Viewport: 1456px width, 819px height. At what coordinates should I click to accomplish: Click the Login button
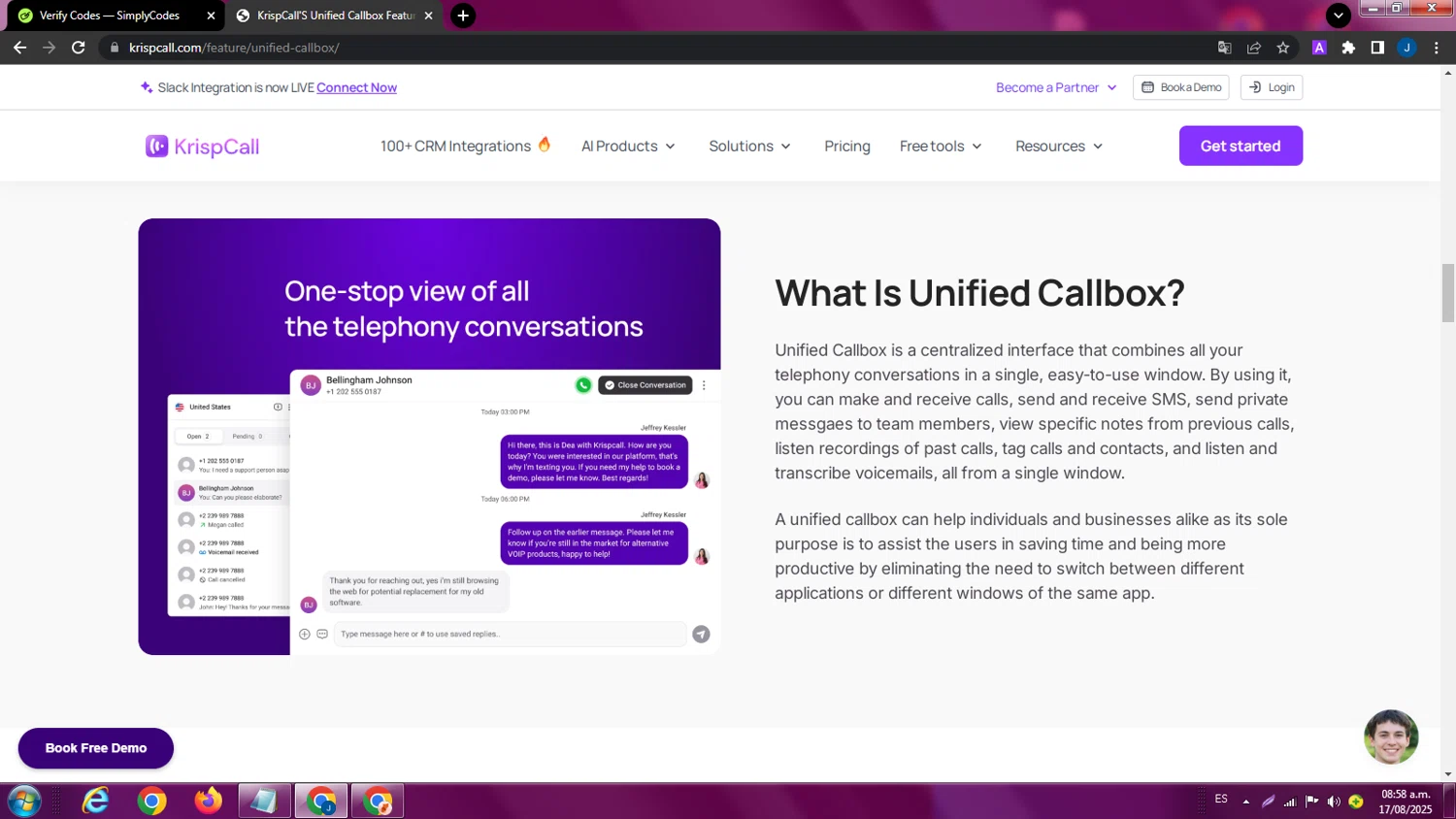click(1271, 87)
